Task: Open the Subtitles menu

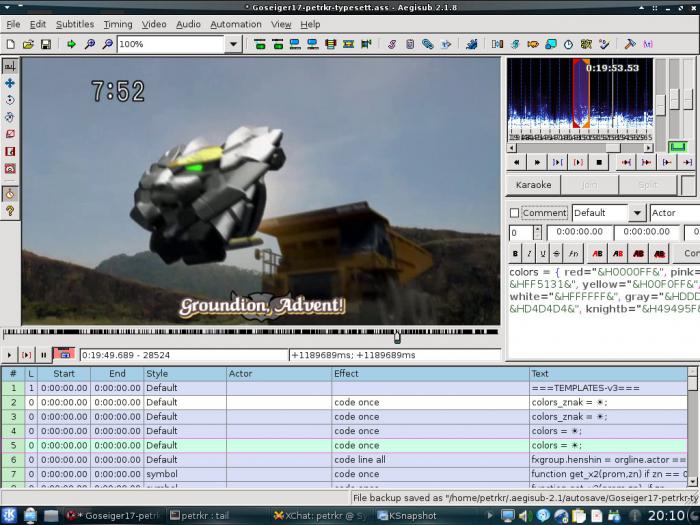Action: click(x=75, y=24)
